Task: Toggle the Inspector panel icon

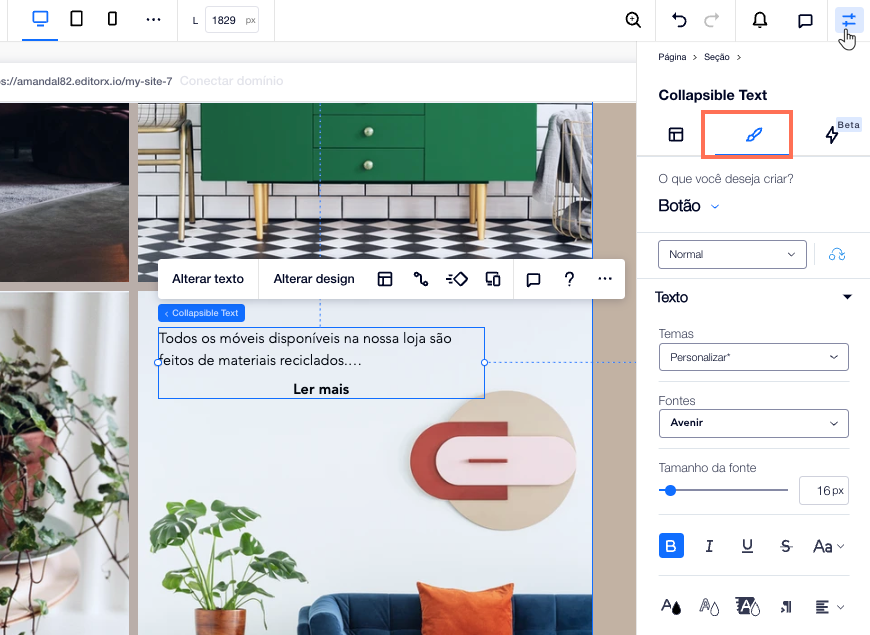Action: click(848, 21)
